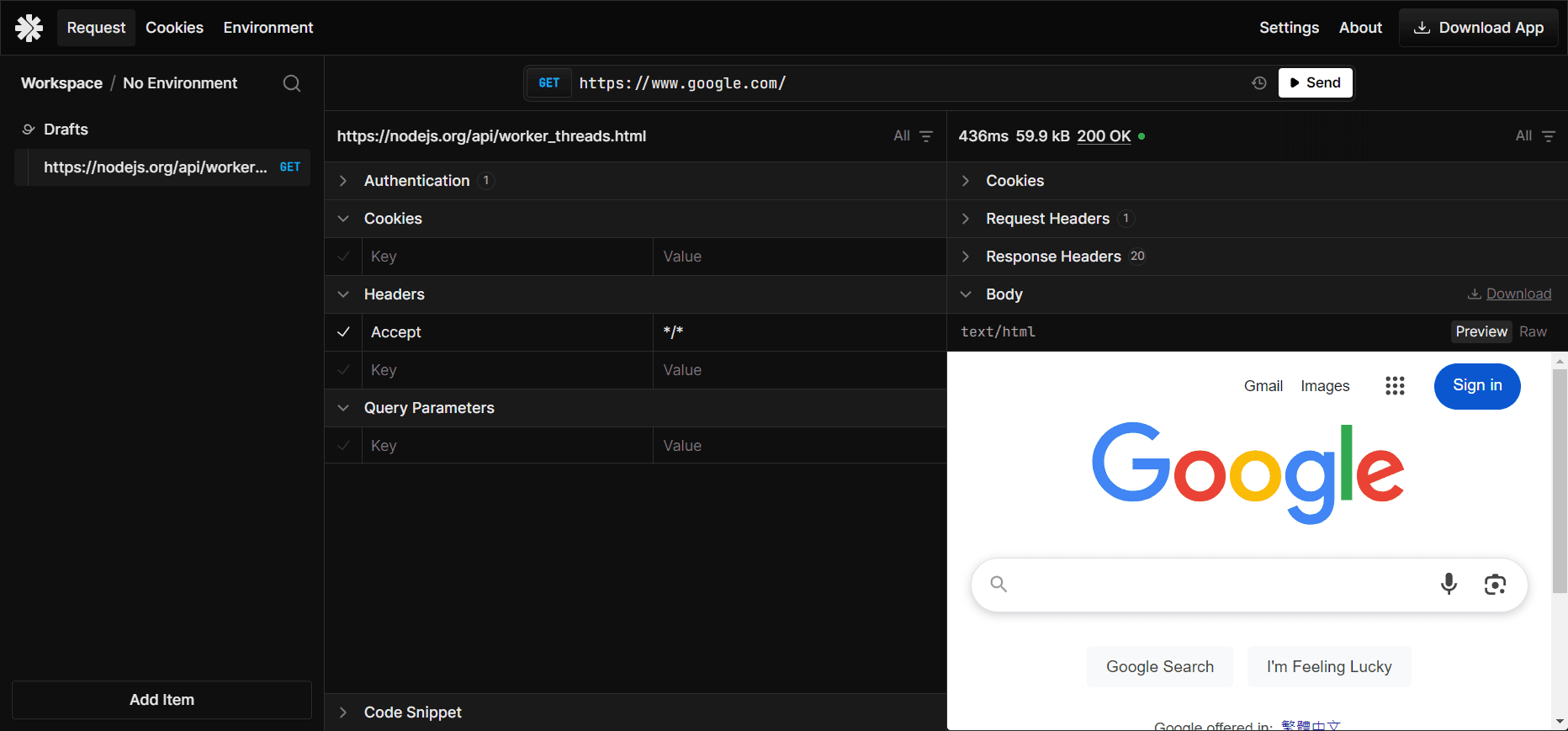Open the No Environment selector
Image resolution: width=1568 pixels, height=731 pixels.
(180, 83)
